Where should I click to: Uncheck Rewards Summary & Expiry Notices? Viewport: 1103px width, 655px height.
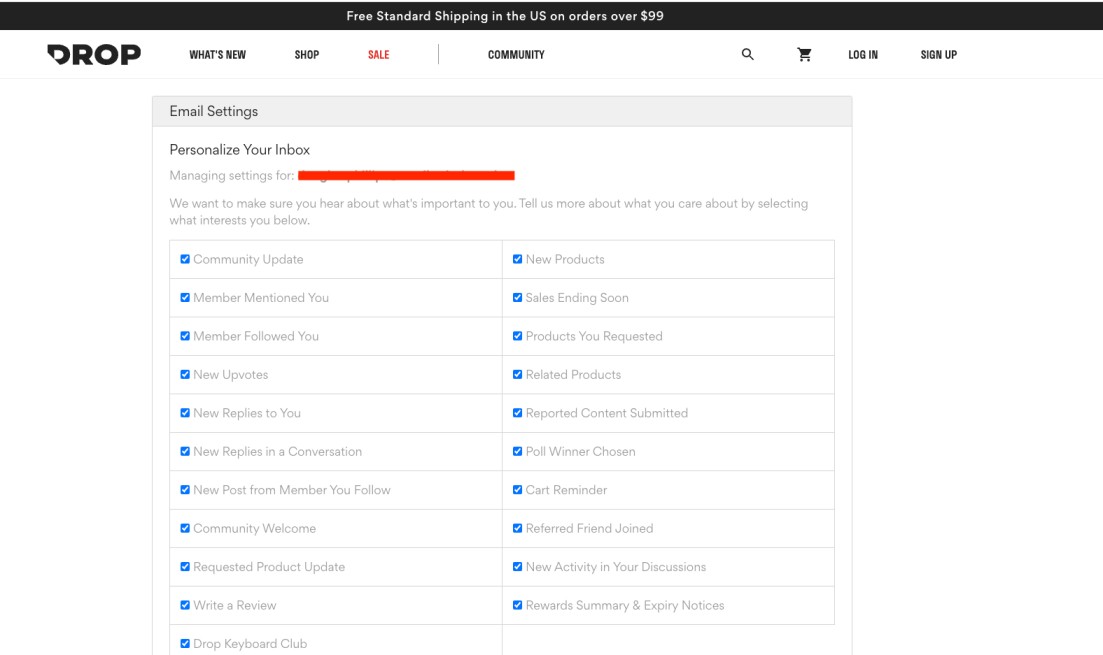[517, 605]
